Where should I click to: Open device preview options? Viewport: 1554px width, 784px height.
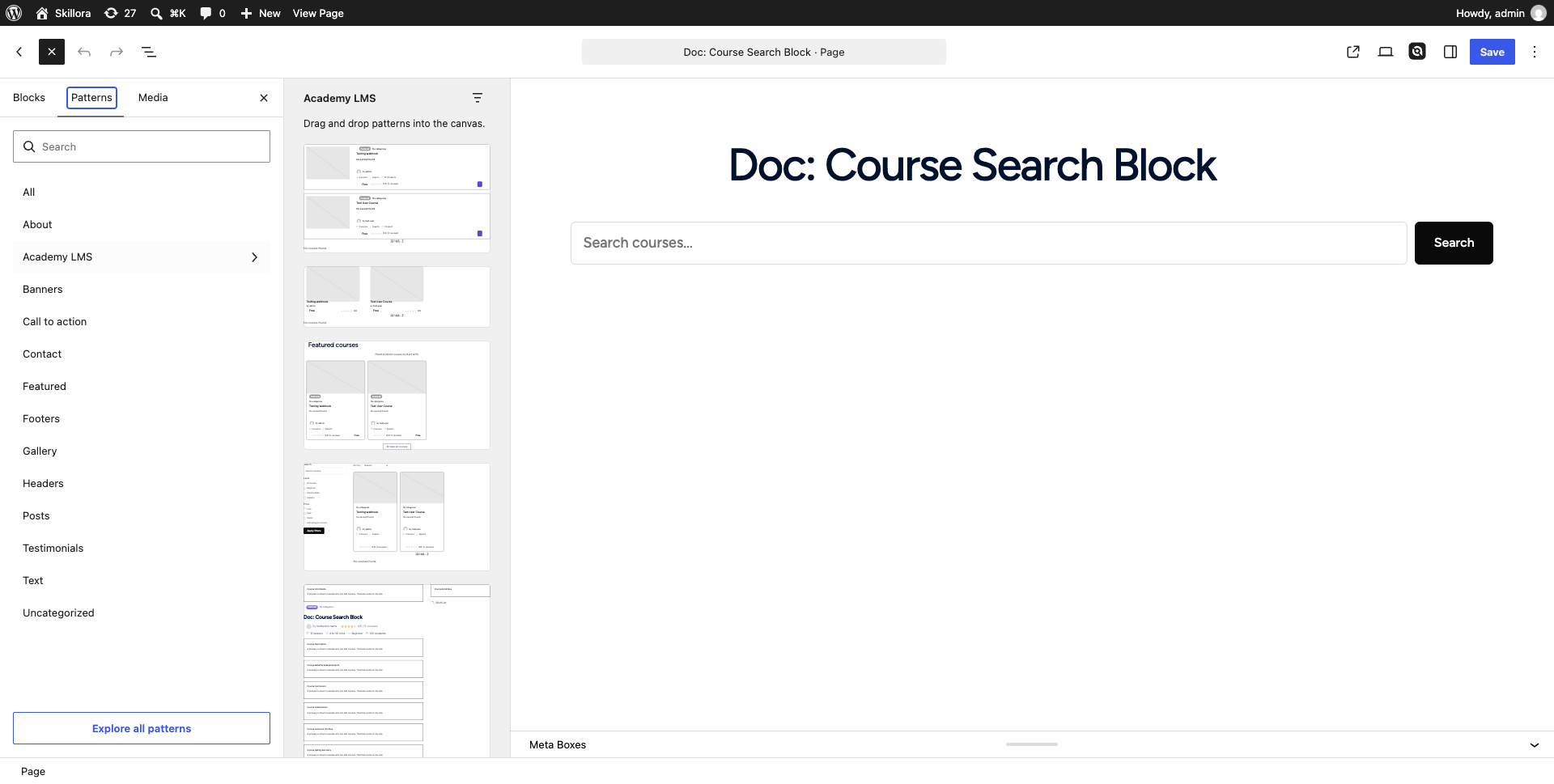point(1386,52)
